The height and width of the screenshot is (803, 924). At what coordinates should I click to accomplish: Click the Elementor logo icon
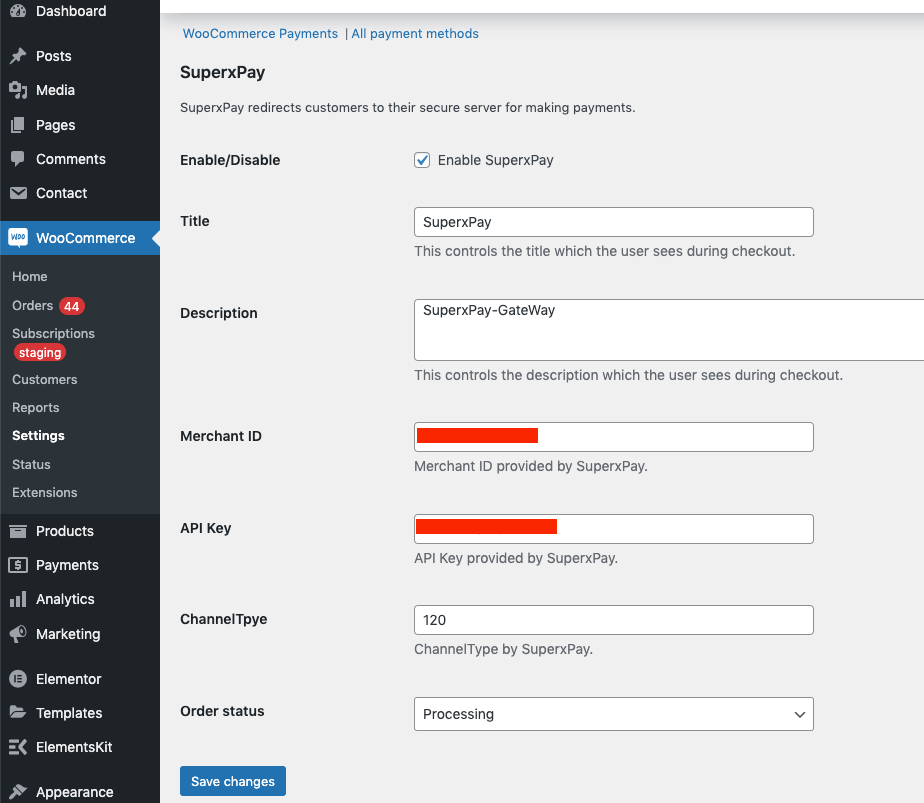(x=18, y=679)
